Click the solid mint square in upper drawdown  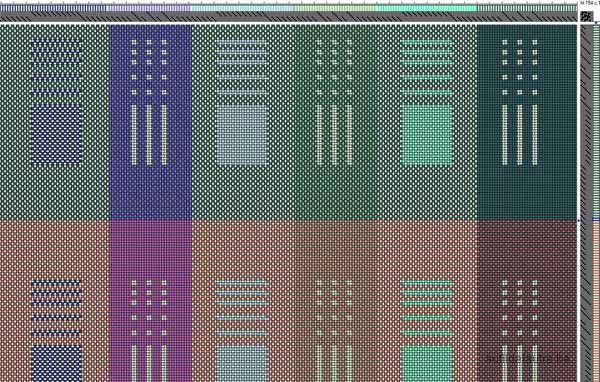[x=427, y=135]
